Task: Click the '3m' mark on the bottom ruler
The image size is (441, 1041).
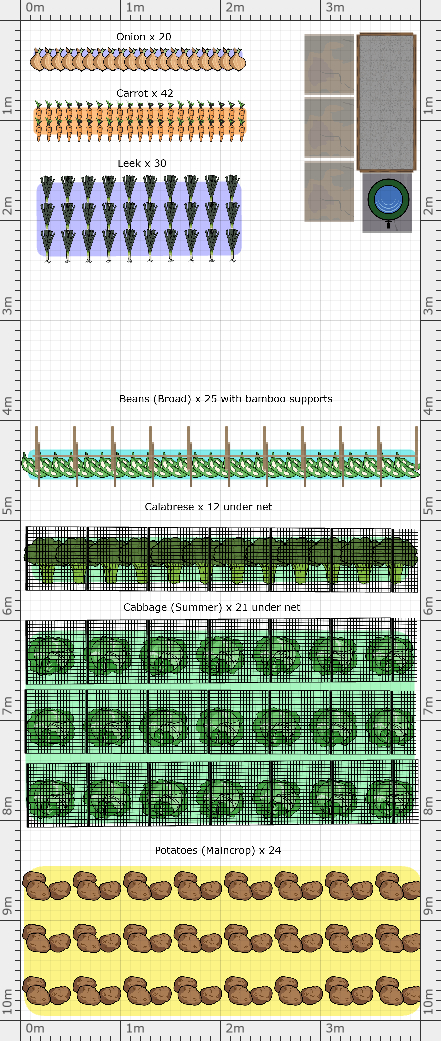Action: pos(334,1029)
